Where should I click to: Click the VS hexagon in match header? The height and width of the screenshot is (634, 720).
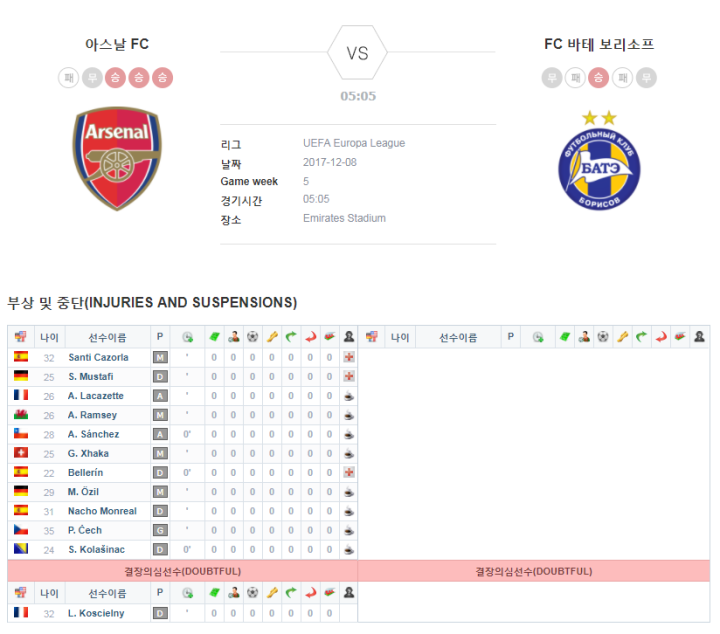[357, 53]
